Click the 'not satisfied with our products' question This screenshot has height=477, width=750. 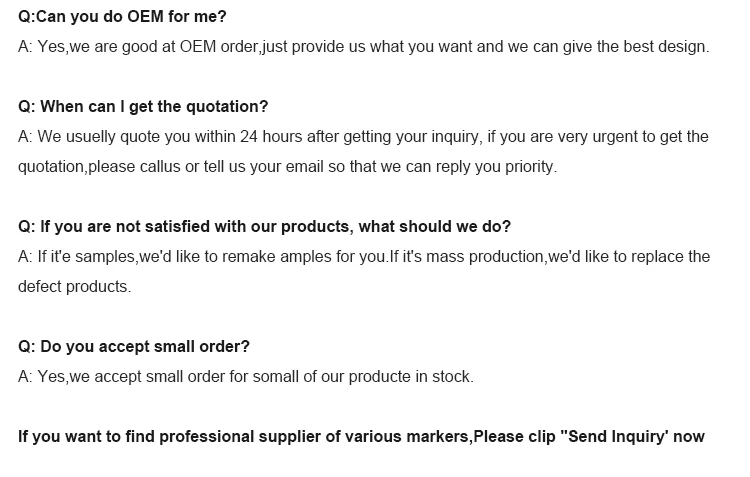[x=264, y=227]
